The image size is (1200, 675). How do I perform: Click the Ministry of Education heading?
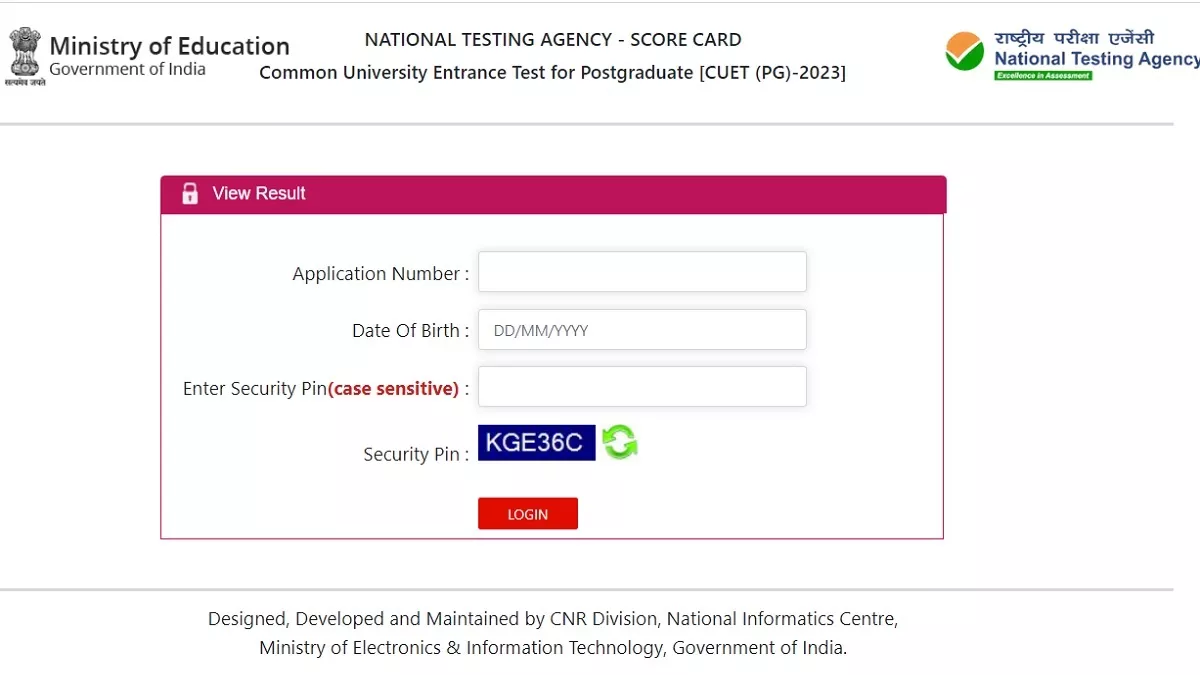[169, 47]
